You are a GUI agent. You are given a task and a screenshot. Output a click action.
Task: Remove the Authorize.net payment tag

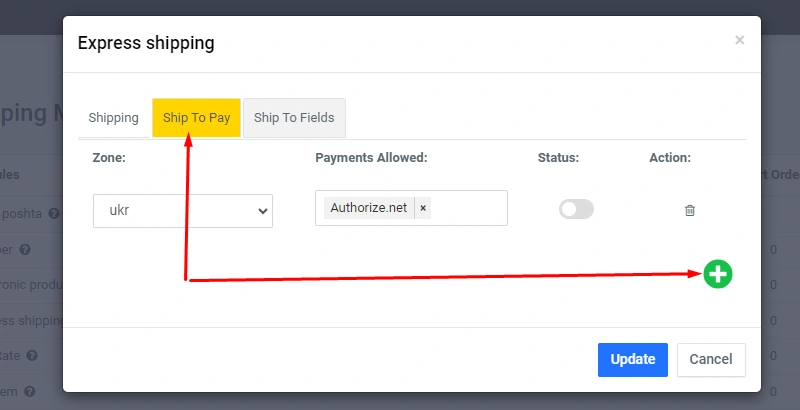coord(423,208)
